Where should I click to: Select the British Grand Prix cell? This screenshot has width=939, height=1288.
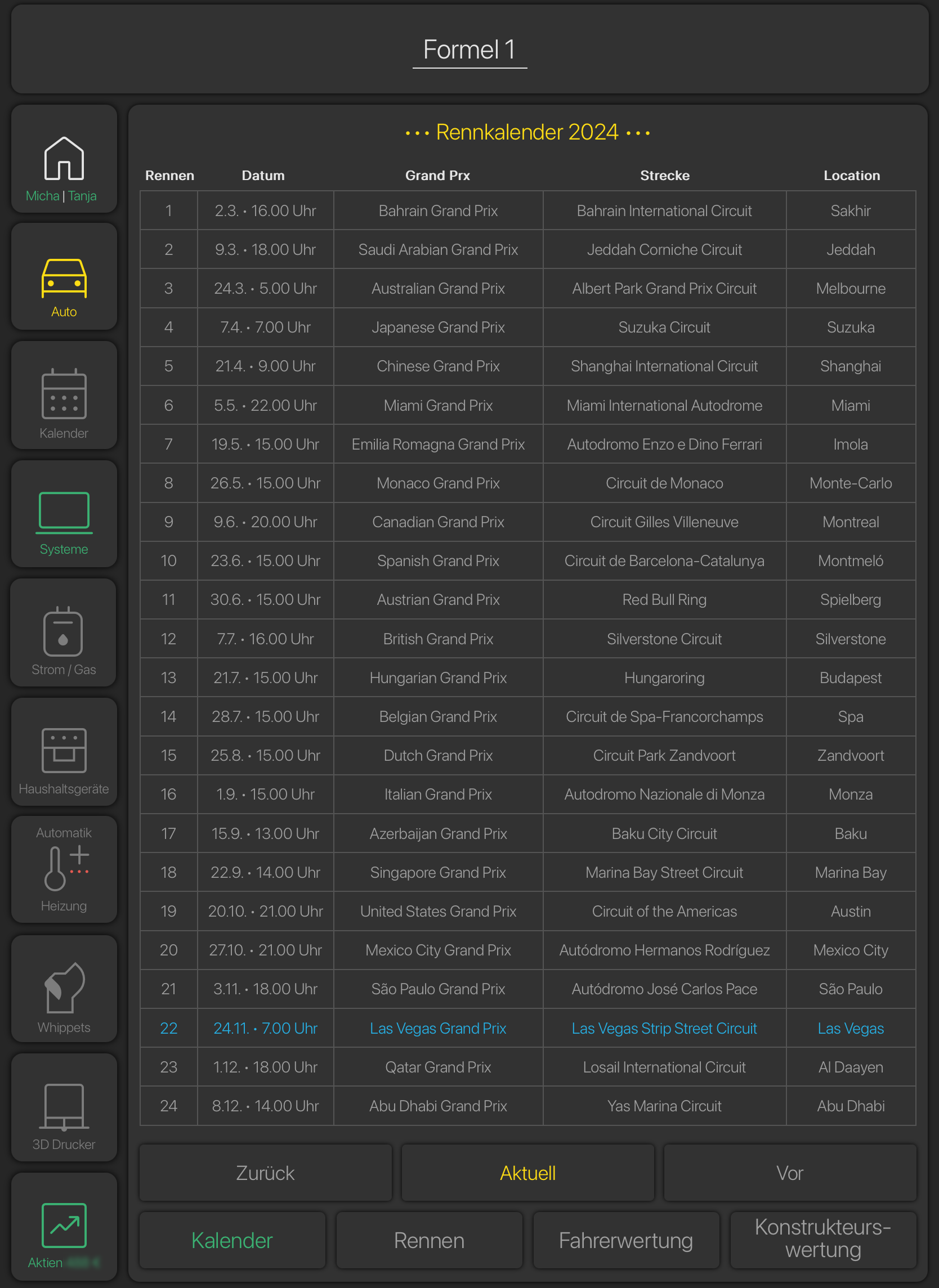click(438, 639)
